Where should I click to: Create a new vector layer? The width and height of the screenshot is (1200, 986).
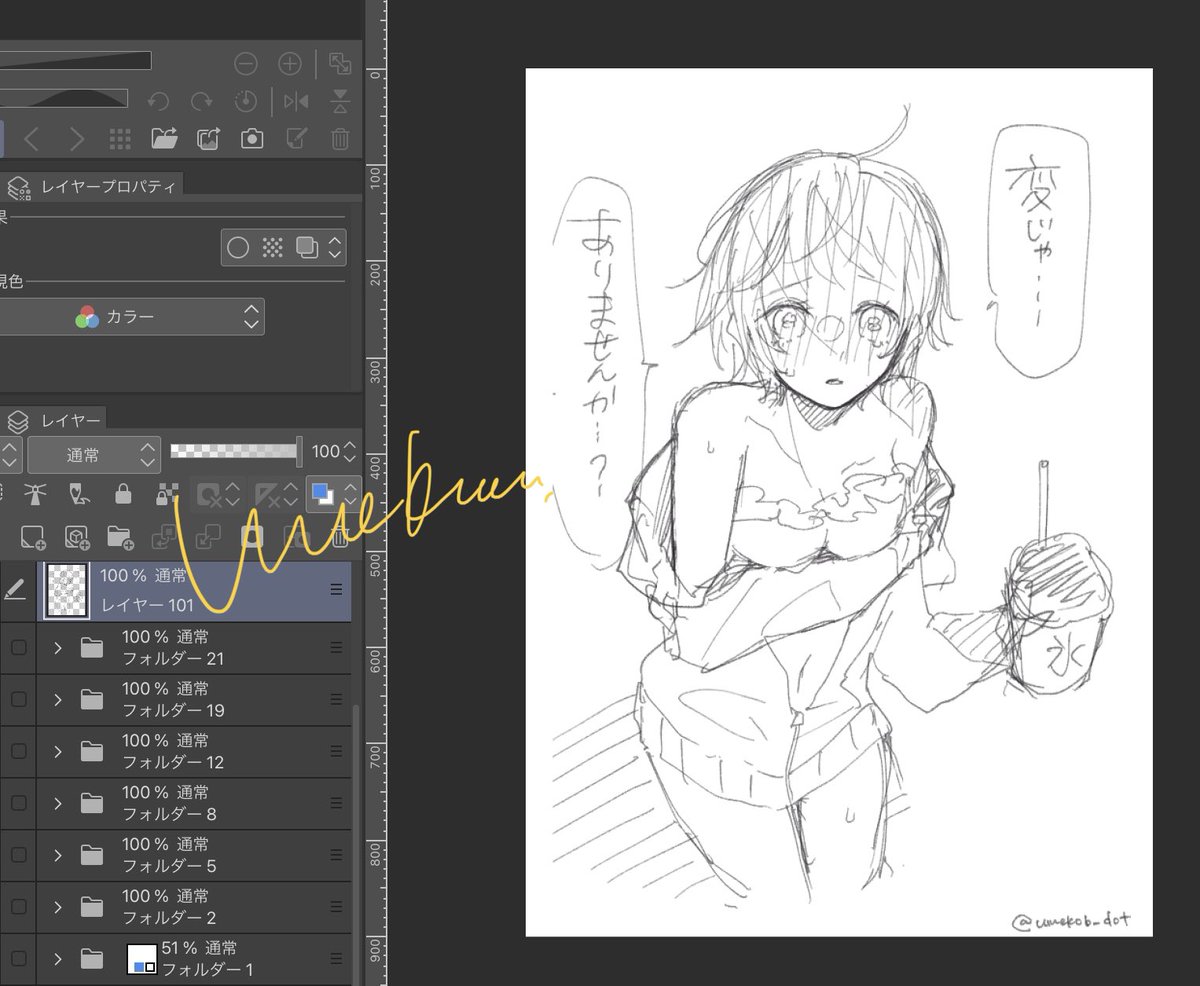(x=76, y=538)
